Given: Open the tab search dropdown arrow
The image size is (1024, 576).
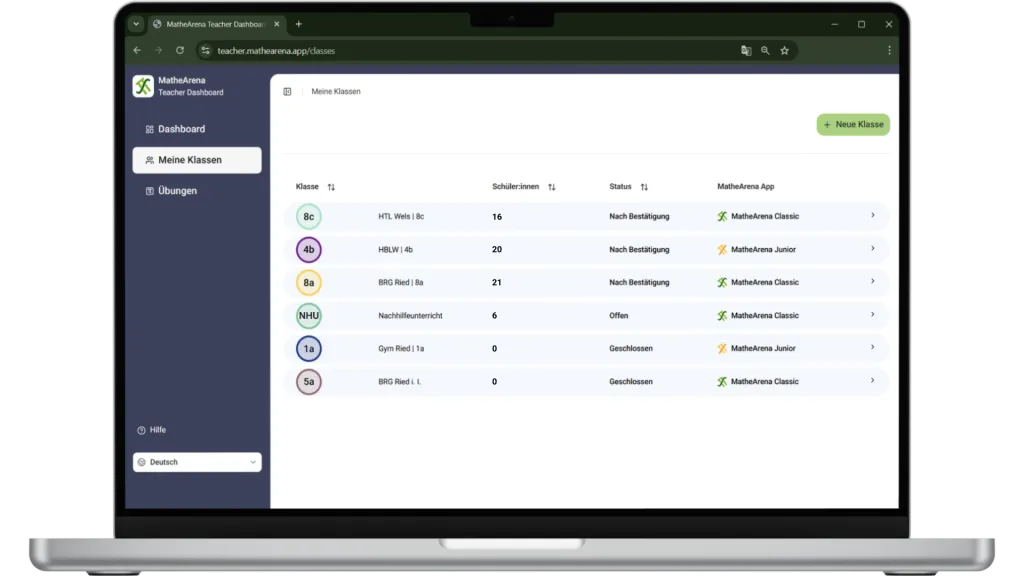Looking at the screenshot, I should coord(136,24).
